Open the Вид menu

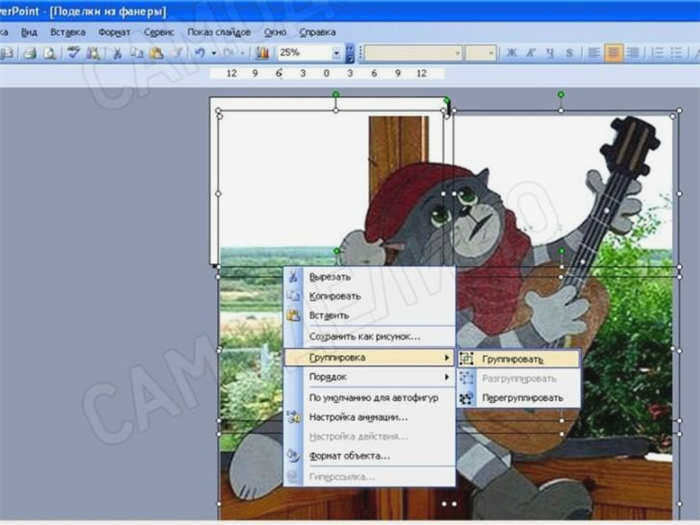tap(29, 32)
